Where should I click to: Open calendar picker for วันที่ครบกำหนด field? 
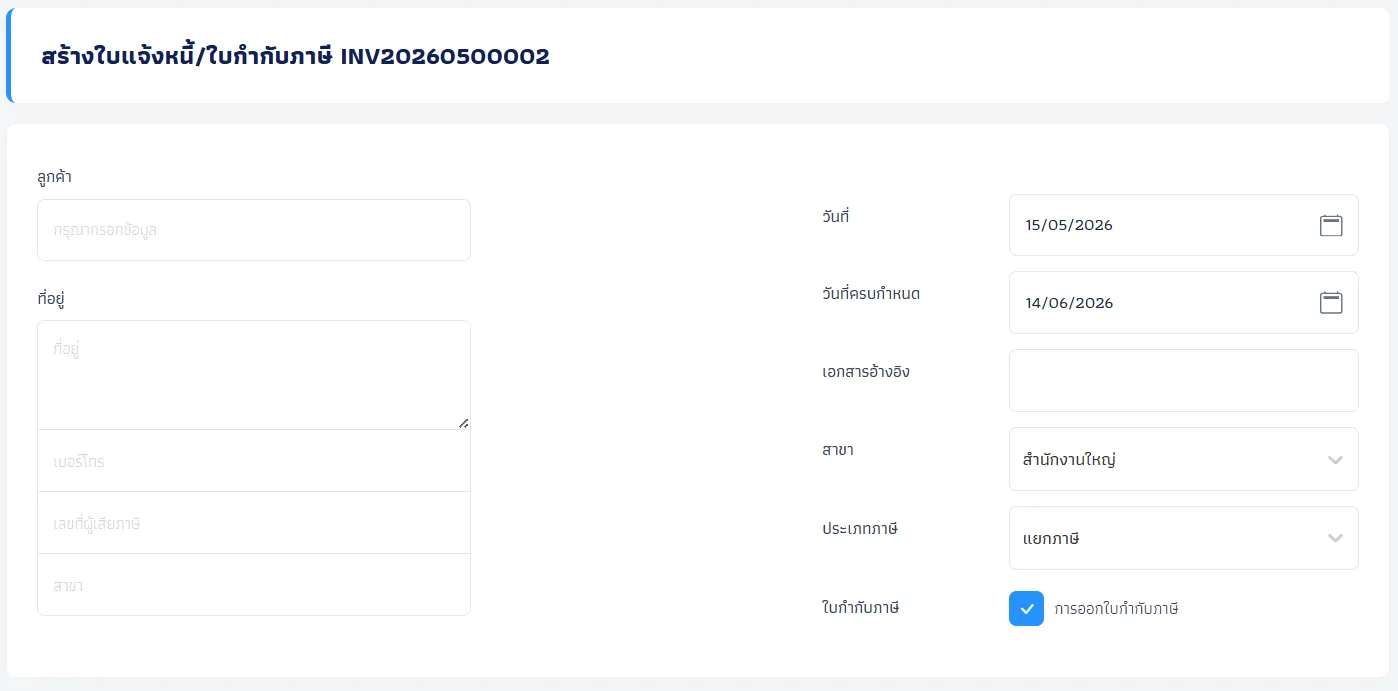coord(1330,303)
